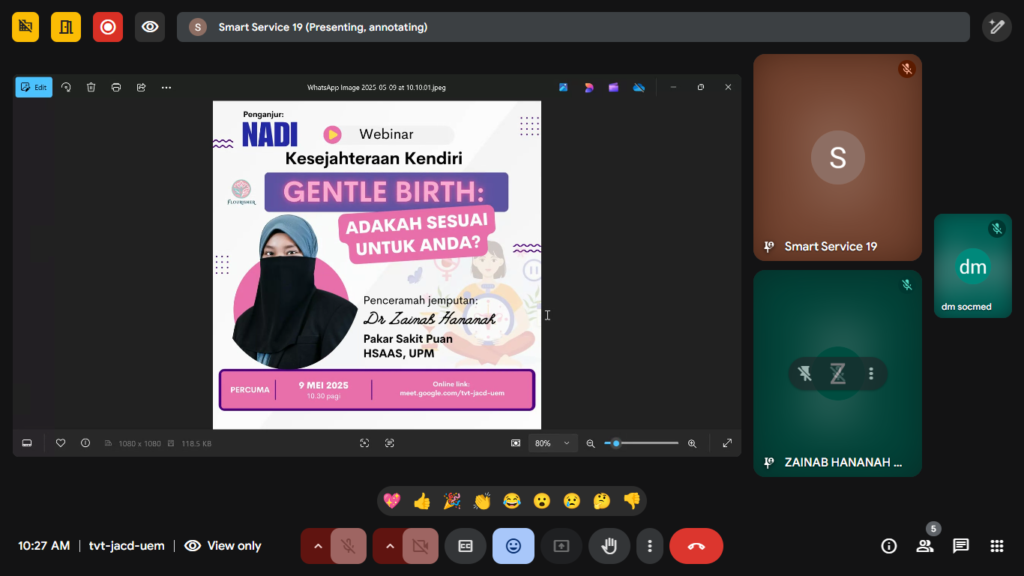
Task: Unpin the ZAINAB HANANAH tile
Action: click(x=805, y=374)
